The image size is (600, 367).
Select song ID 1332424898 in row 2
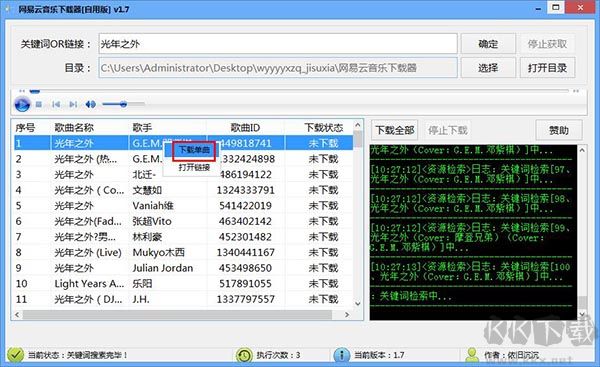pyautogui.click(x=248, y=159)
